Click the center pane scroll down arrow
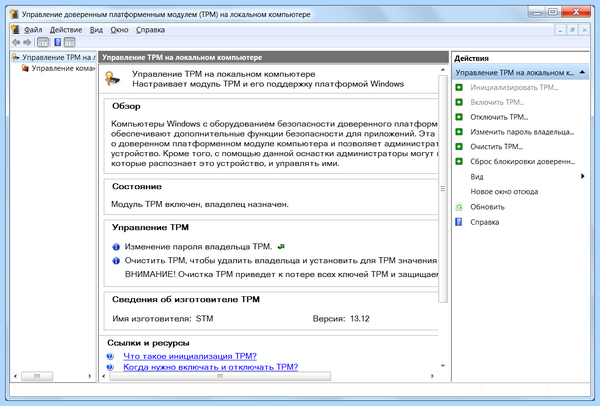Viewport: 600px width, 406px height. pos(443,366)
